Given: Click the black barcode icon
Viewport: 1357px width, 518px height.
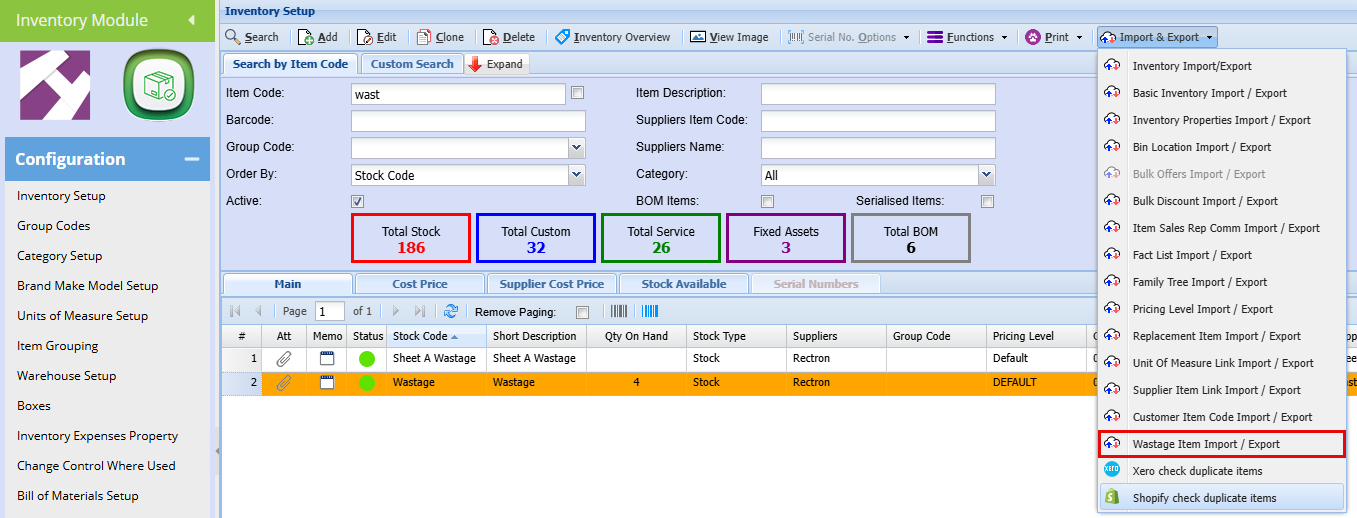Looking at the screenshot, I should coord(619,311).
